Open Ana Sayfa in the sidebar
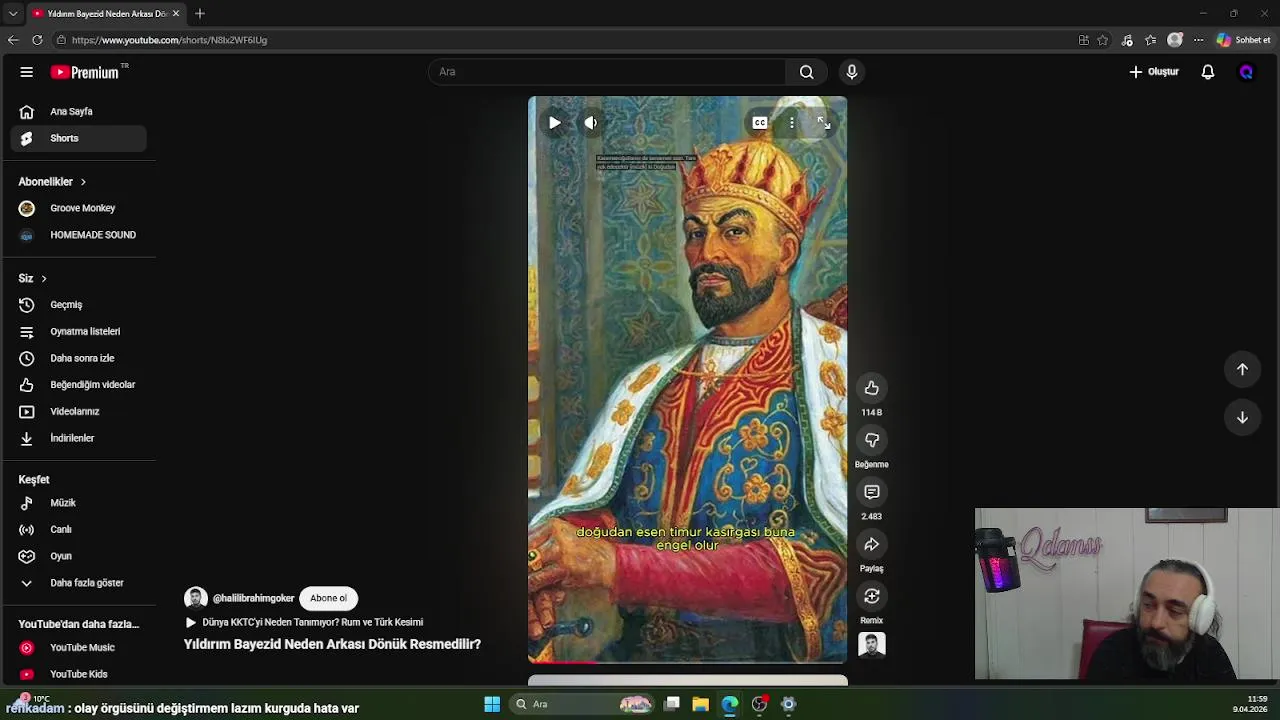This screenshot has width=1280, height=720. (78, 112)
